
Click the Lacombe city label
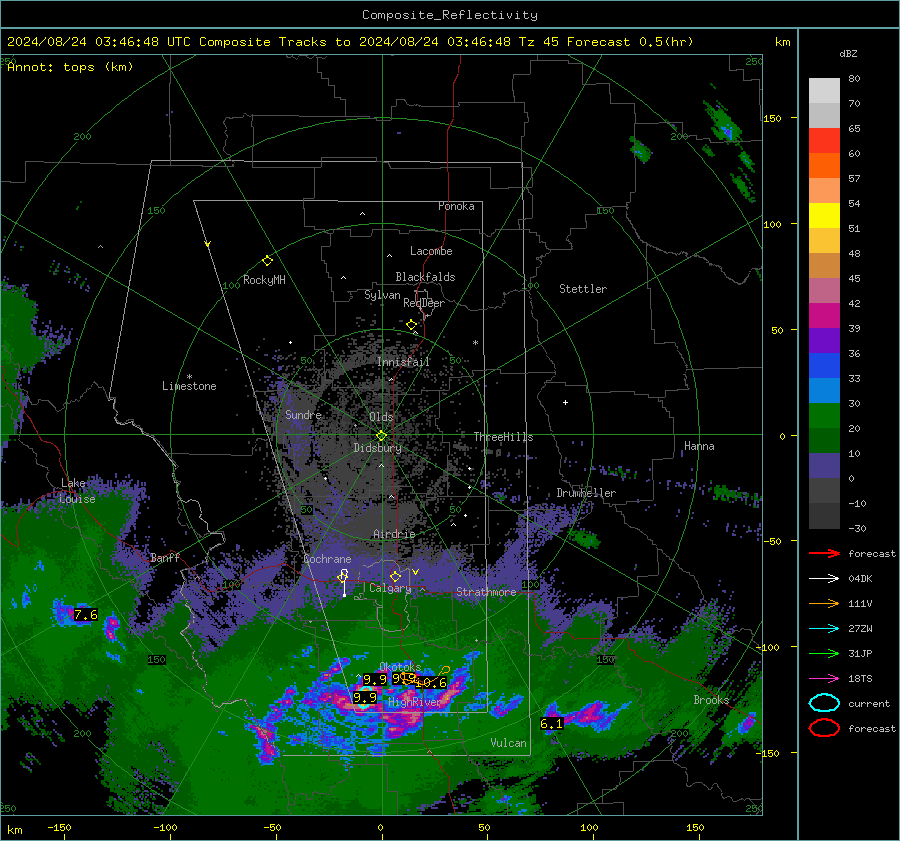coord(431,251)
